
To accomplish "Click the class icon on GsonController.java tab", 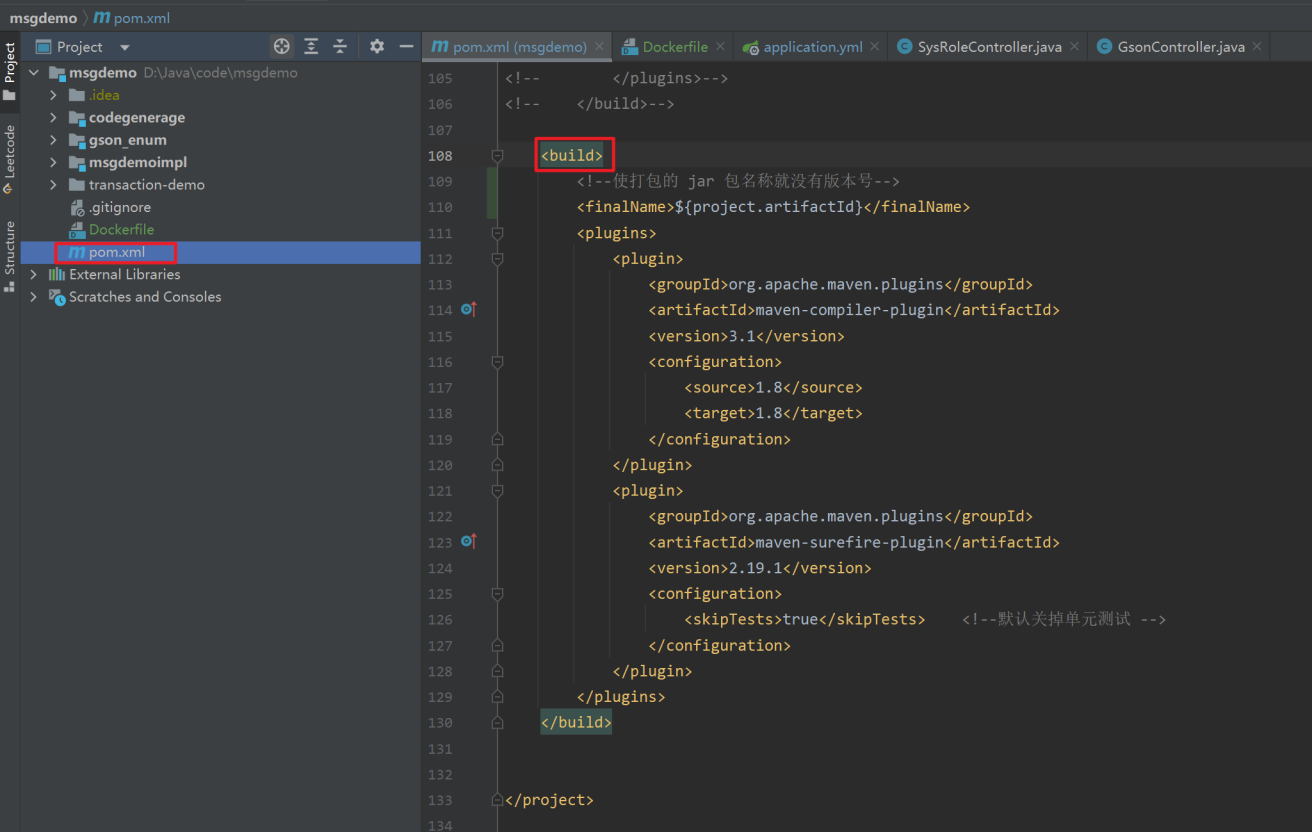I will point(1104,47).
